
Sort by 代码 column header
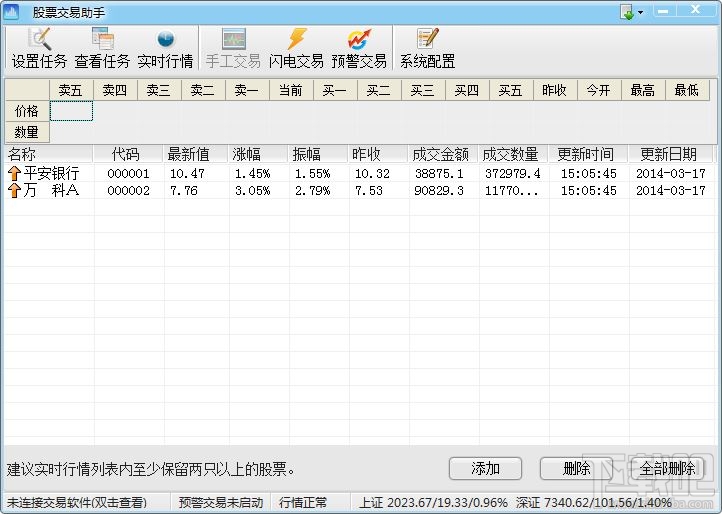coord(128,154)
